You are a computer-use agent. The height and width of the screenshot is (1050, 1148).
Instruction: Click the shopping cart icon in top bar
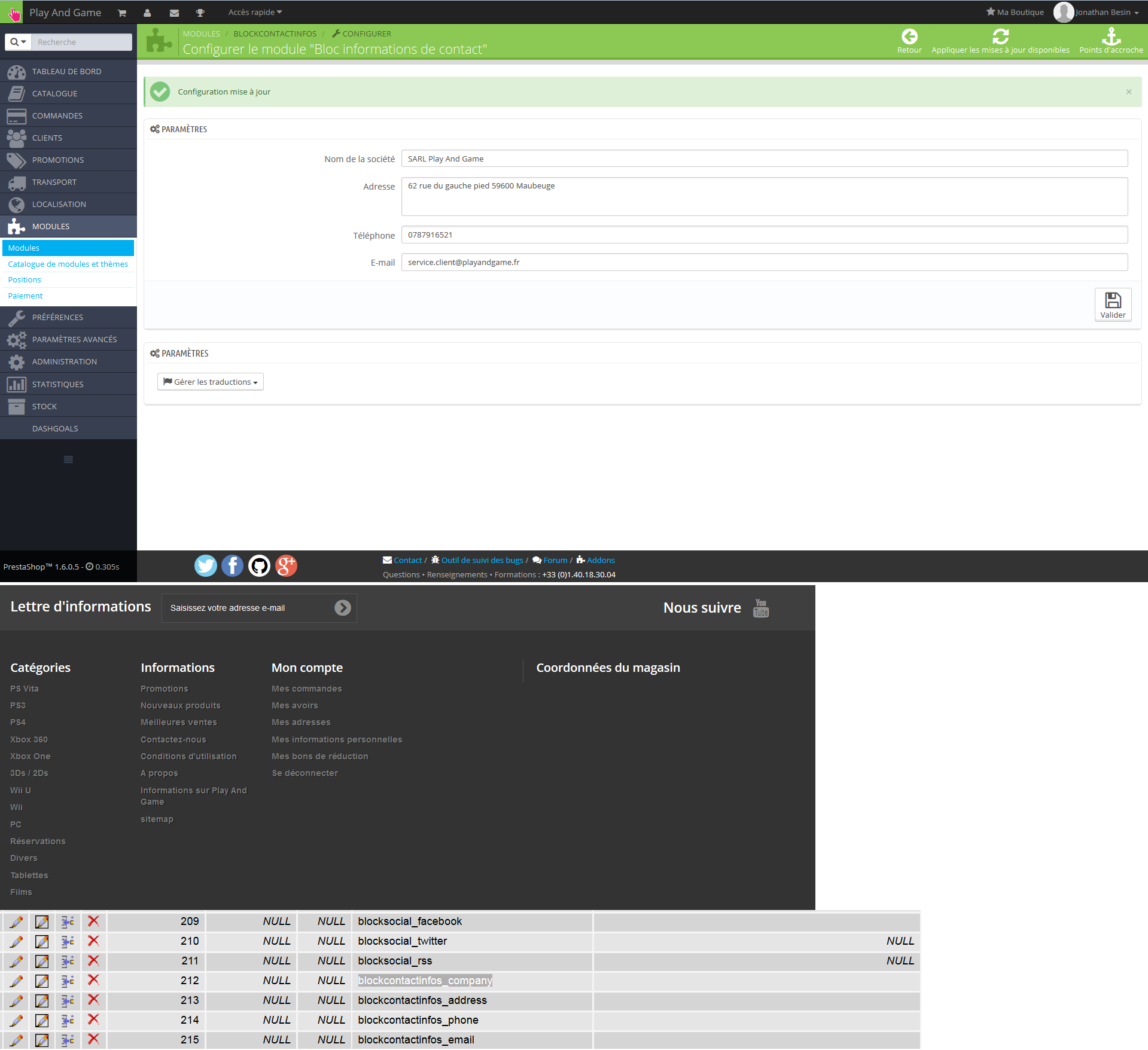coord(122,13)
